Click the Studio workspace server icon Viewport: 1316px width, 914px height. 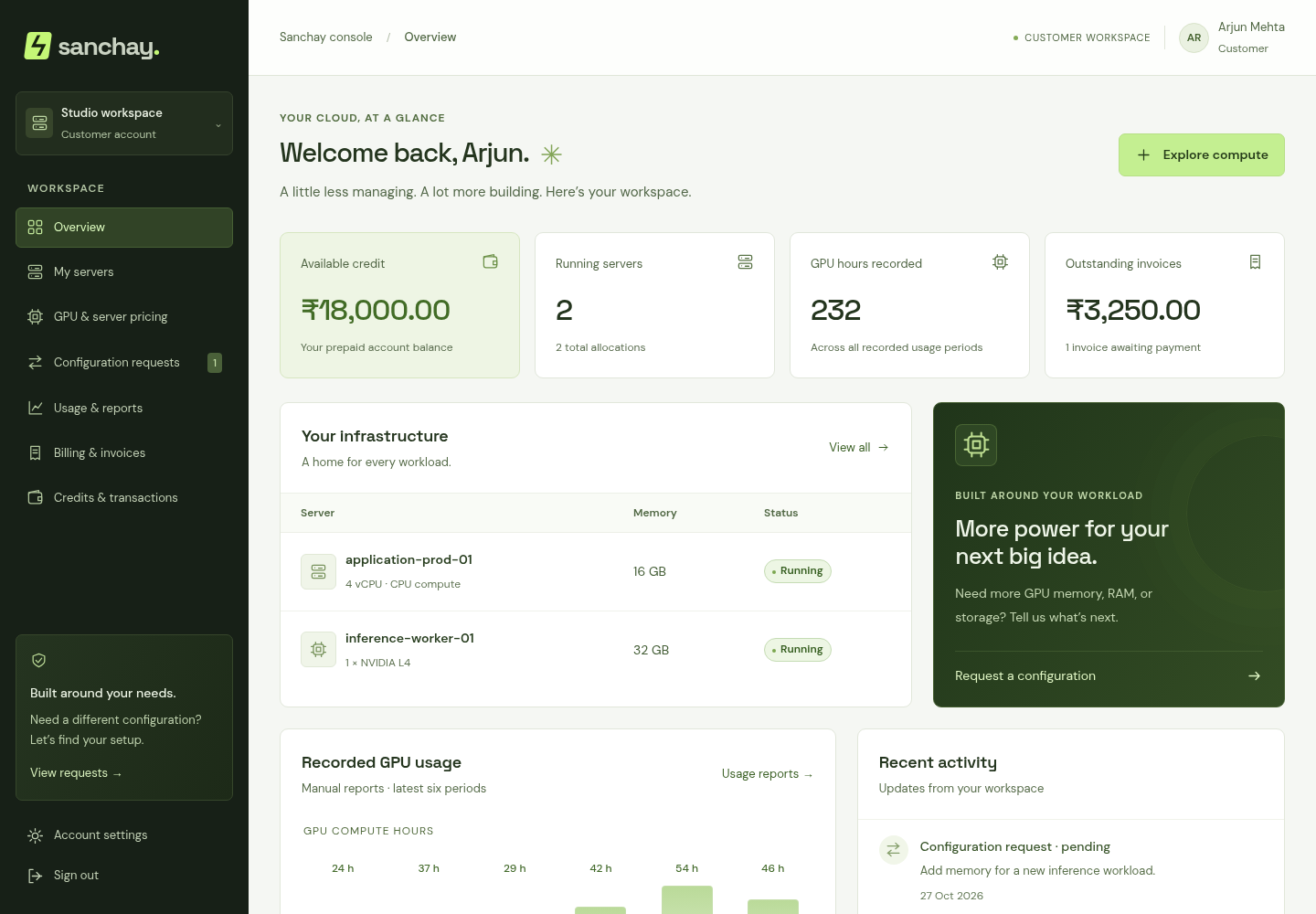click(39, 123)
